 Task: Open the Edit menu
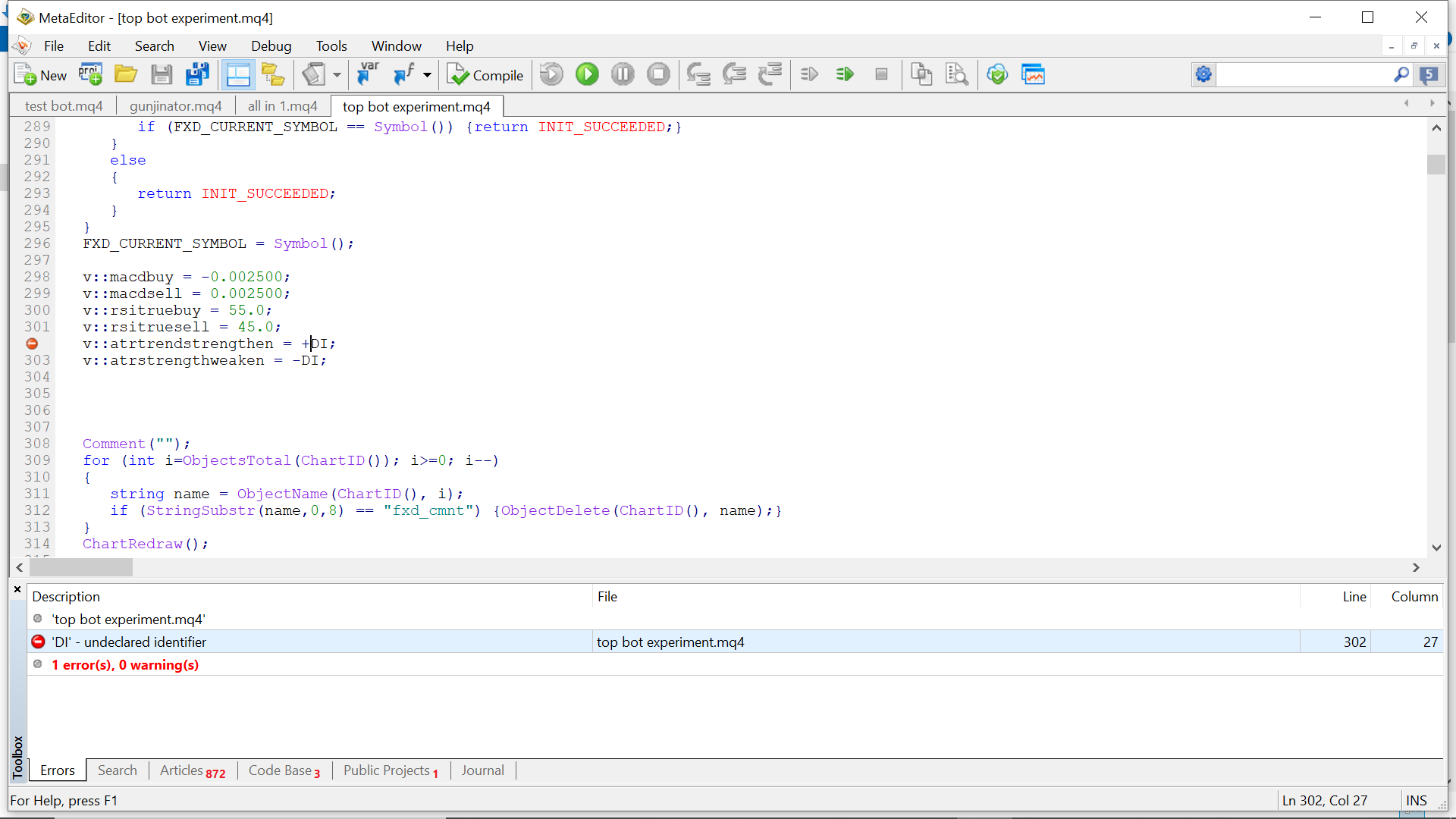99,46
